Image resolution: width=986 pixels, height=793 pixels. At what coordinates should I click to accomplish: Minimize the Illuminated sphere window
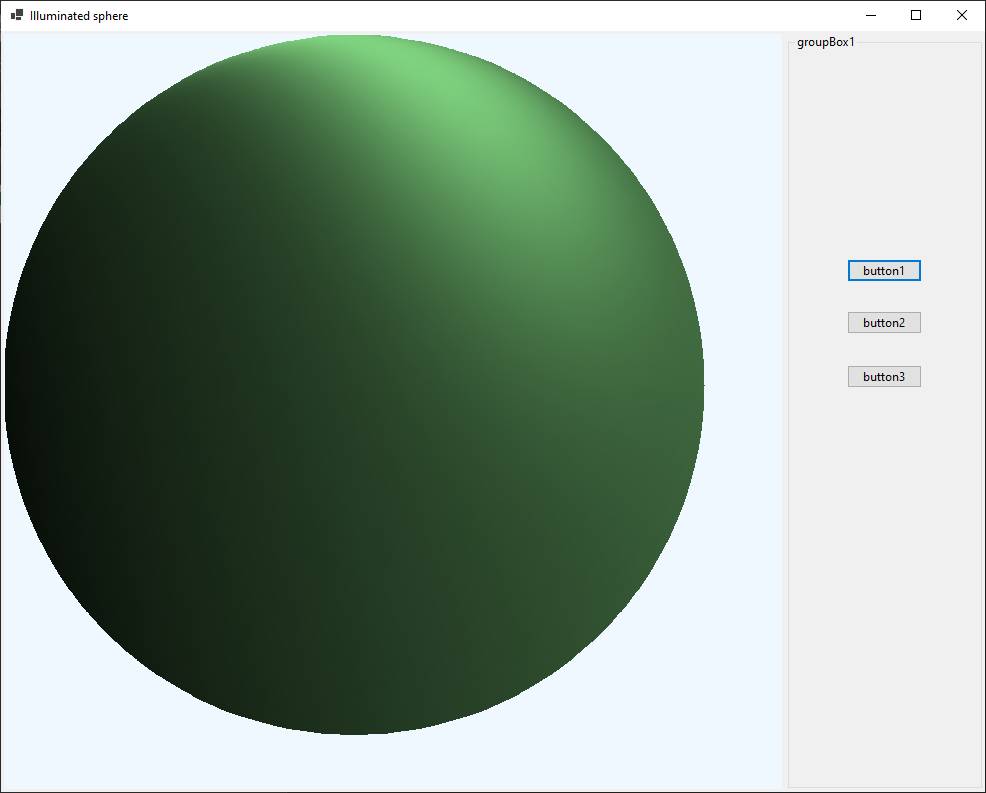870,15
